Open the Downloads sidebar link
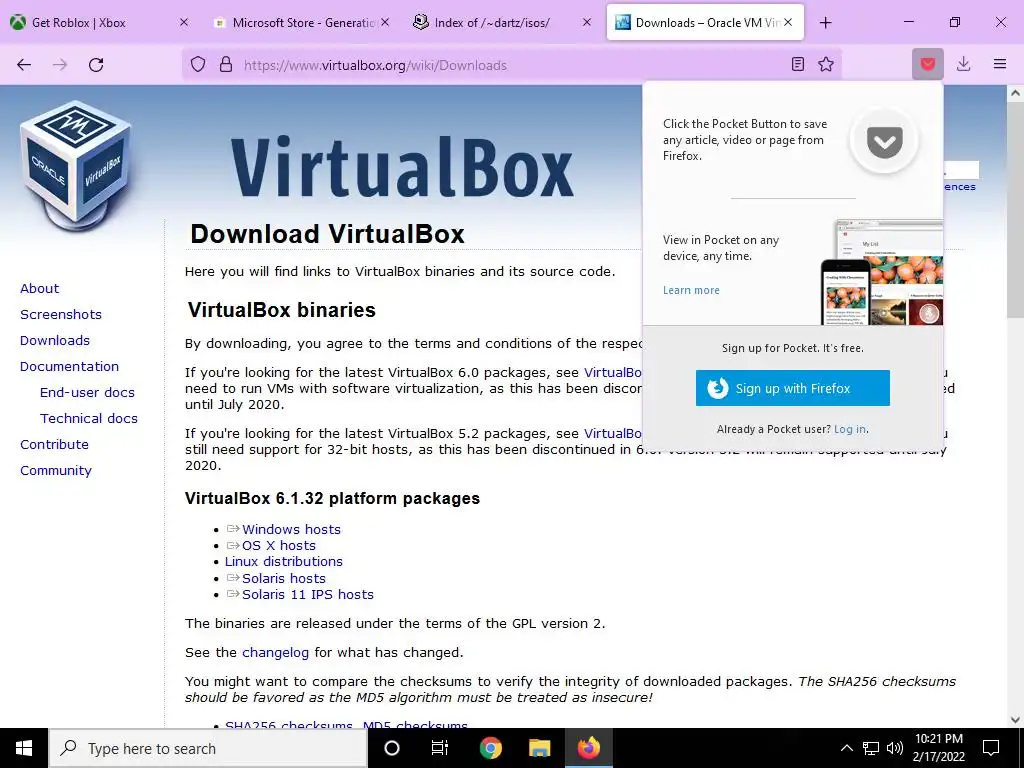Screen dimensions: 1024x768 click(55, 340)
